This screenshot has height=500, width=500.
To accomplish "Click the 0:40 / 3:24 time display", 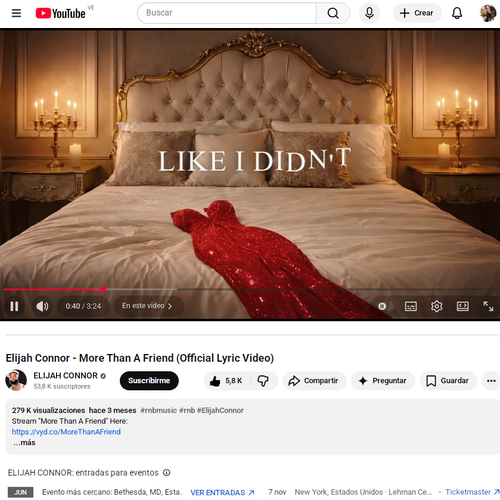I will coord(83,306).
